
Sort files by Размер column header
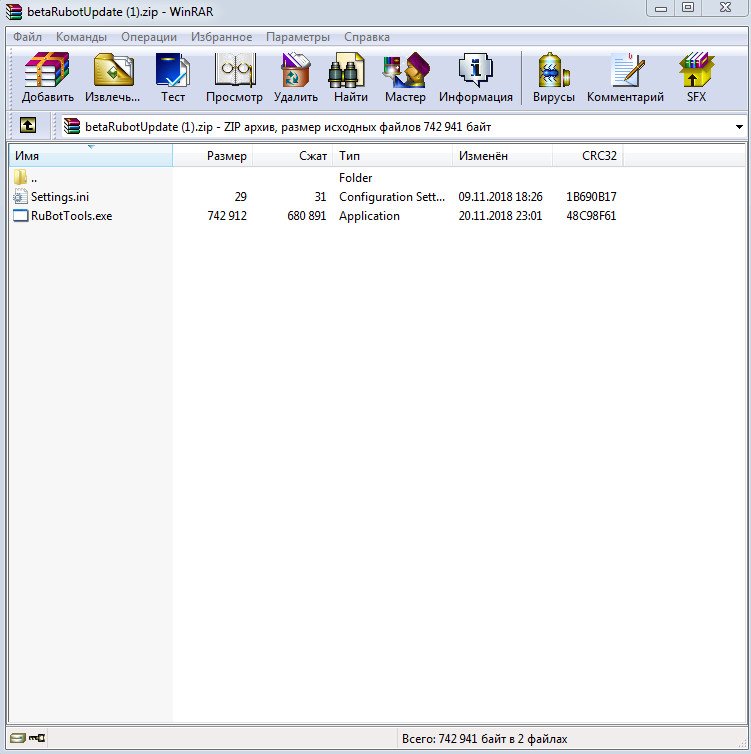[226, 156]
